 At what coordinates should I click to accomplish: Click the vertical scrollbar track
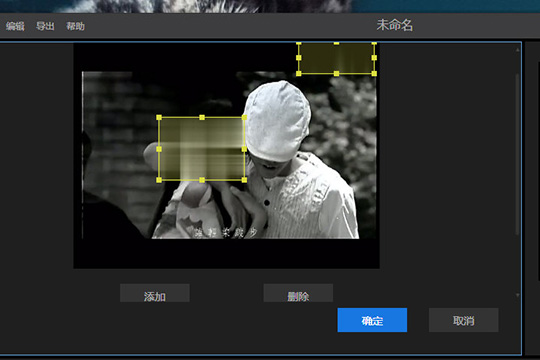point(518,154)
